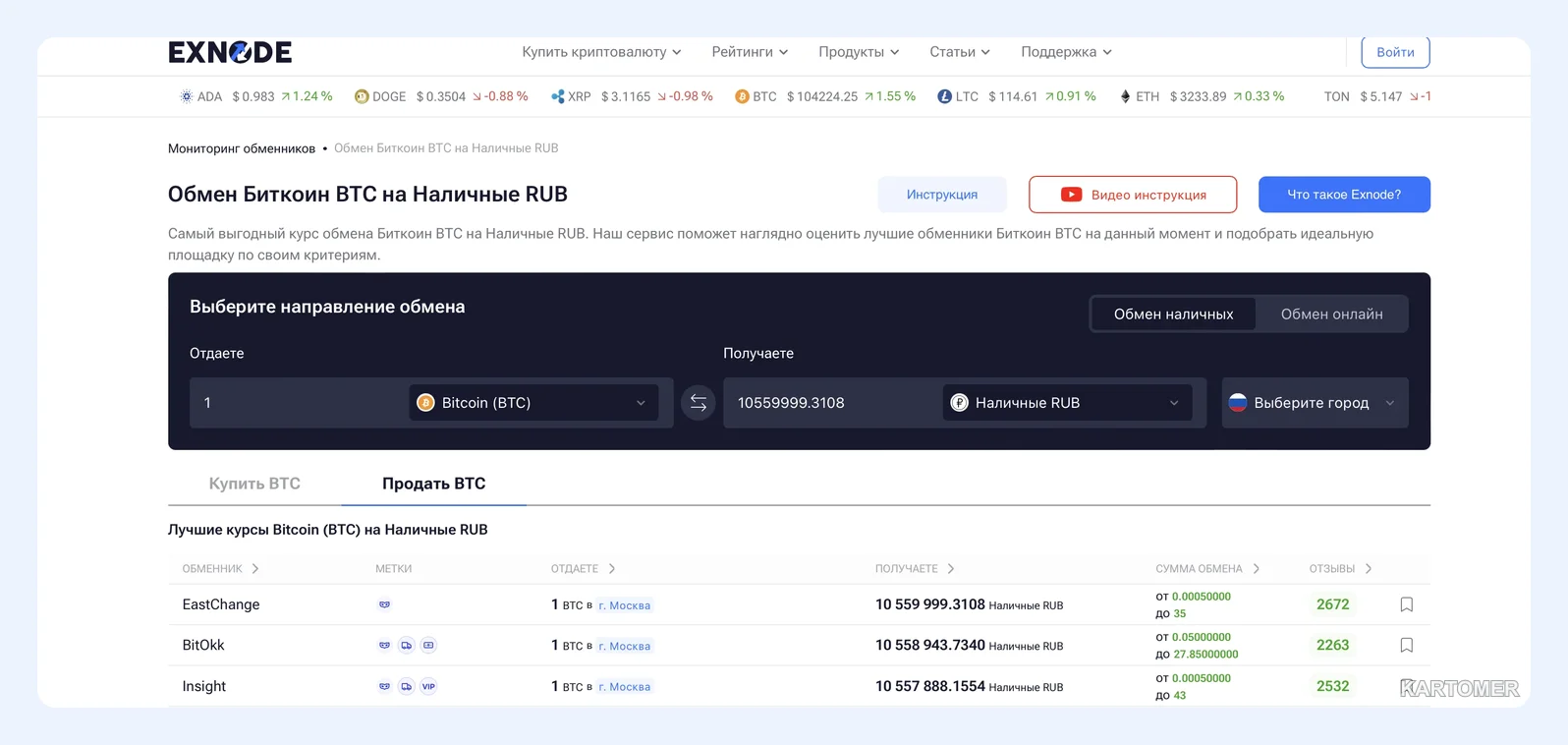
Task: Click Что такое Exnode? button
Action: (1344, 195)
